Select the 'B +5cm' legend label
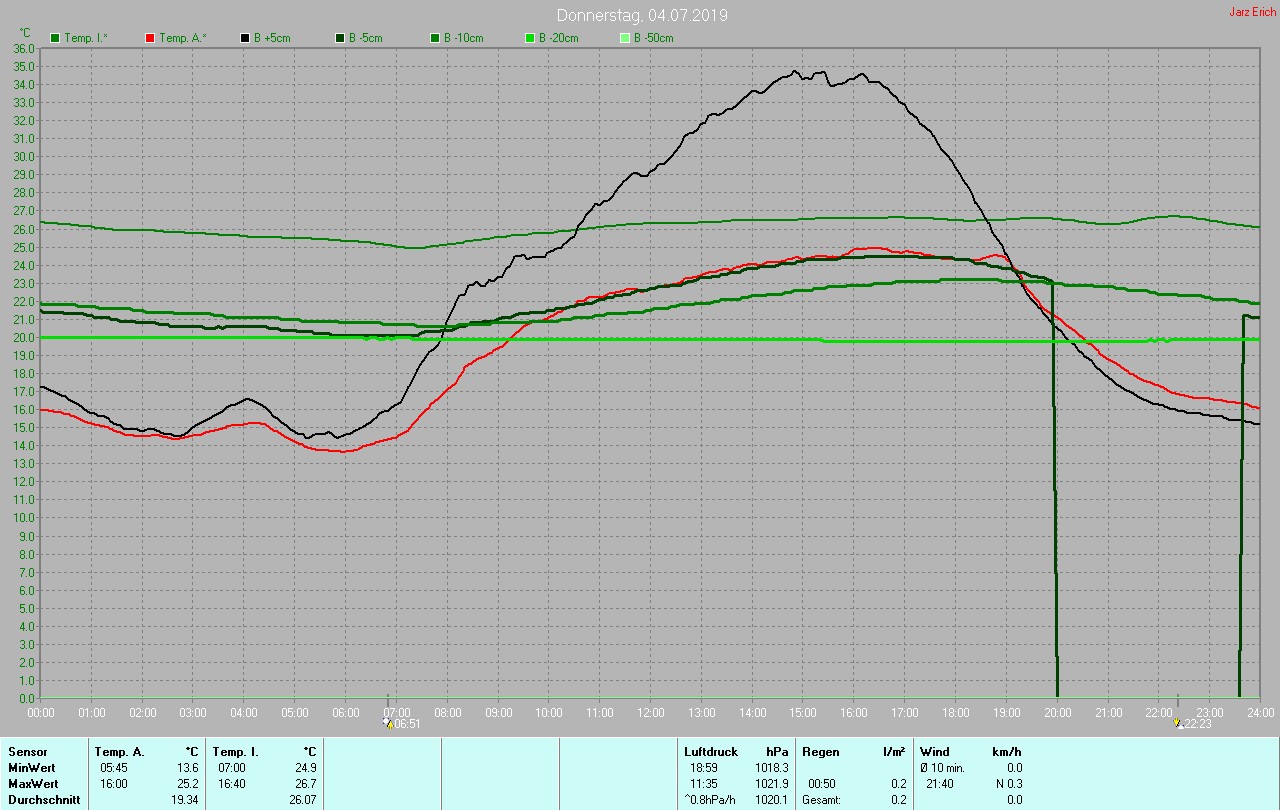The width and height of the screenshot is (1280, 810). pyautogui.click(x=271, y=38)
